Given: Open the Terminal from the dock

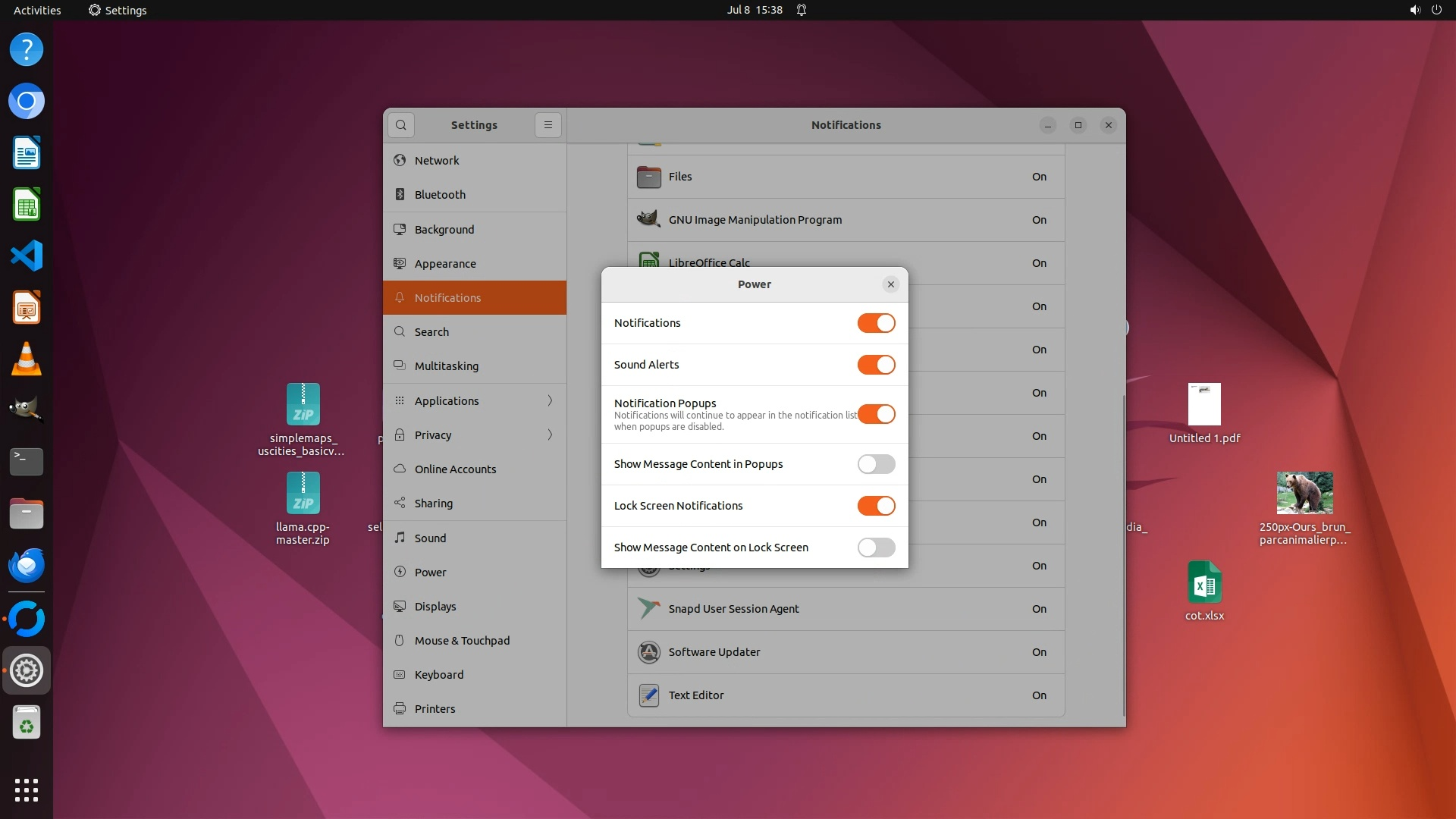Looking at the screenshot, I should [x=27, y=461].
